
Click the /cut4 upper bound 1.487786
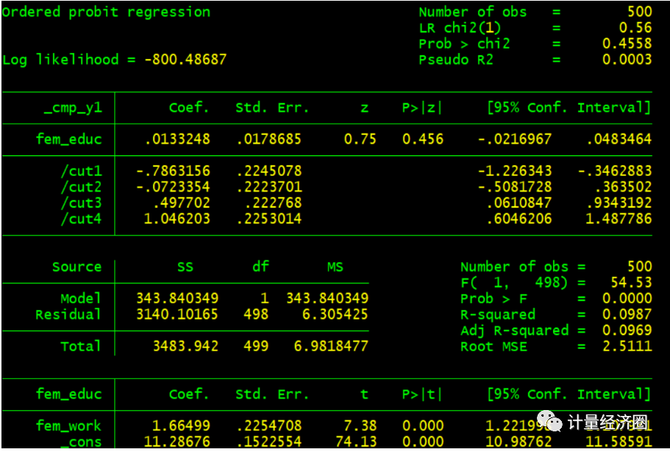pos(619,219)
